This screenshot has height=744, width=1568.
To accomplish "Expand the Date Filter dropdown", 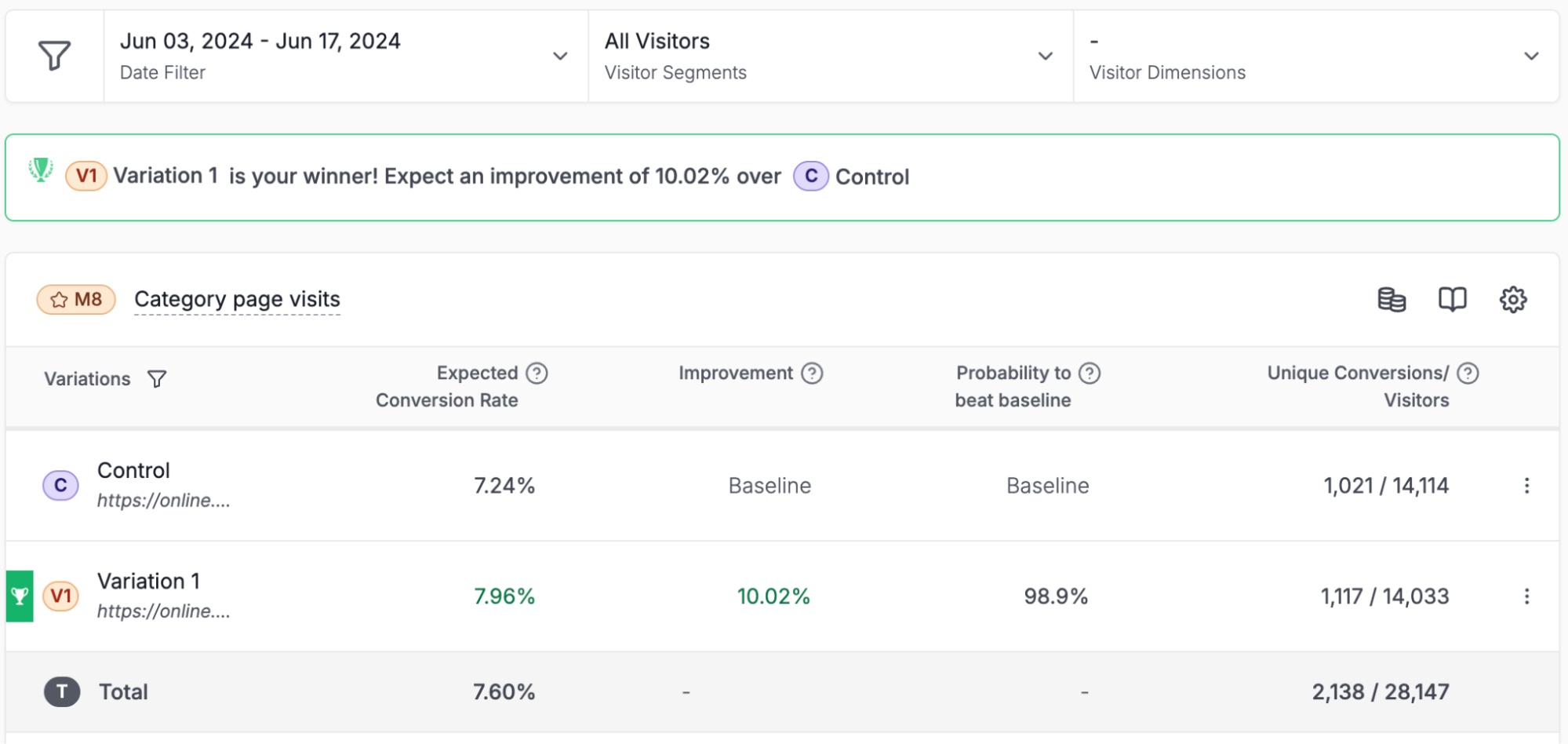I will point(560,56).
